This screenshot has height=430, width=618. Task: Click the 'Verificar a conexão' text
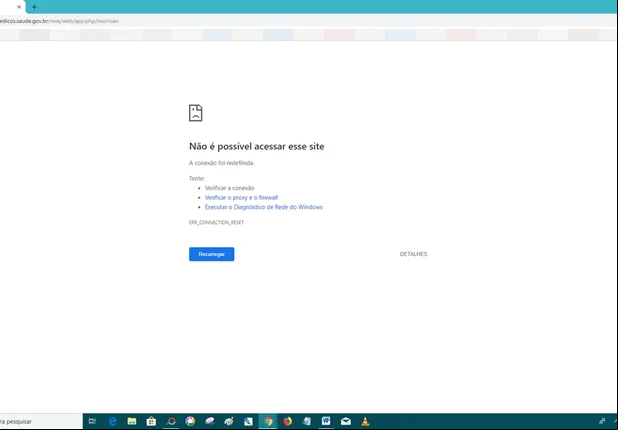[229, 188]
